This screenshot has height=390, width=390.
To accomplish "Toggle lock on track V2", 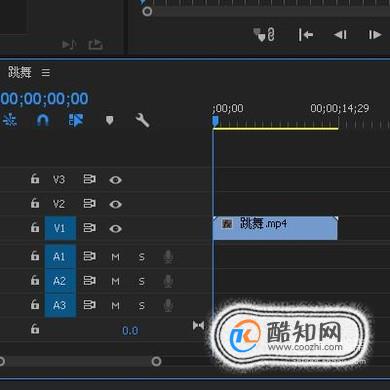I will coord(35,203).
